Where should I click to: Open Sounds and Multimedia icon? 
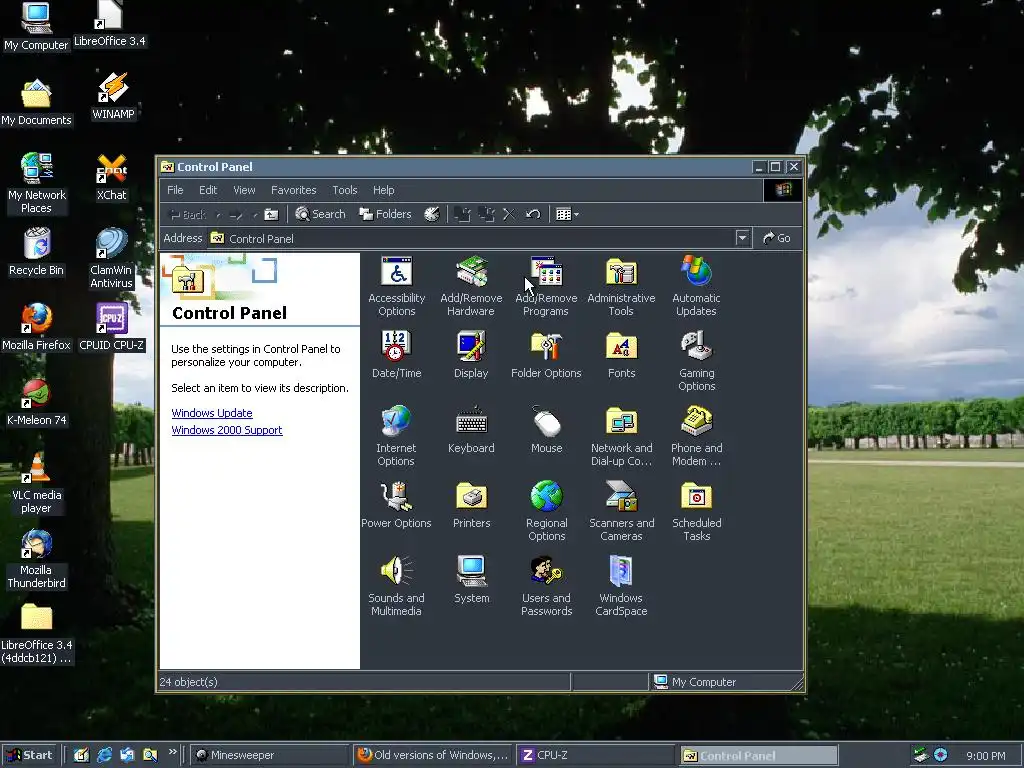[x=396, y=586]
